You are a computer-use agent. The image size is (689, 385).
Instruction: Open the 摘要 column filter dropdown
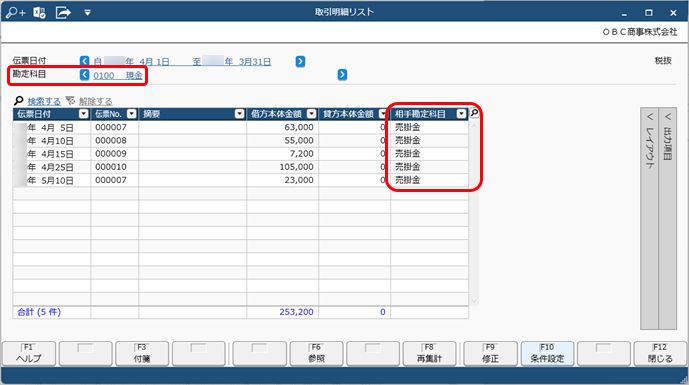click(x=239, y=114)
